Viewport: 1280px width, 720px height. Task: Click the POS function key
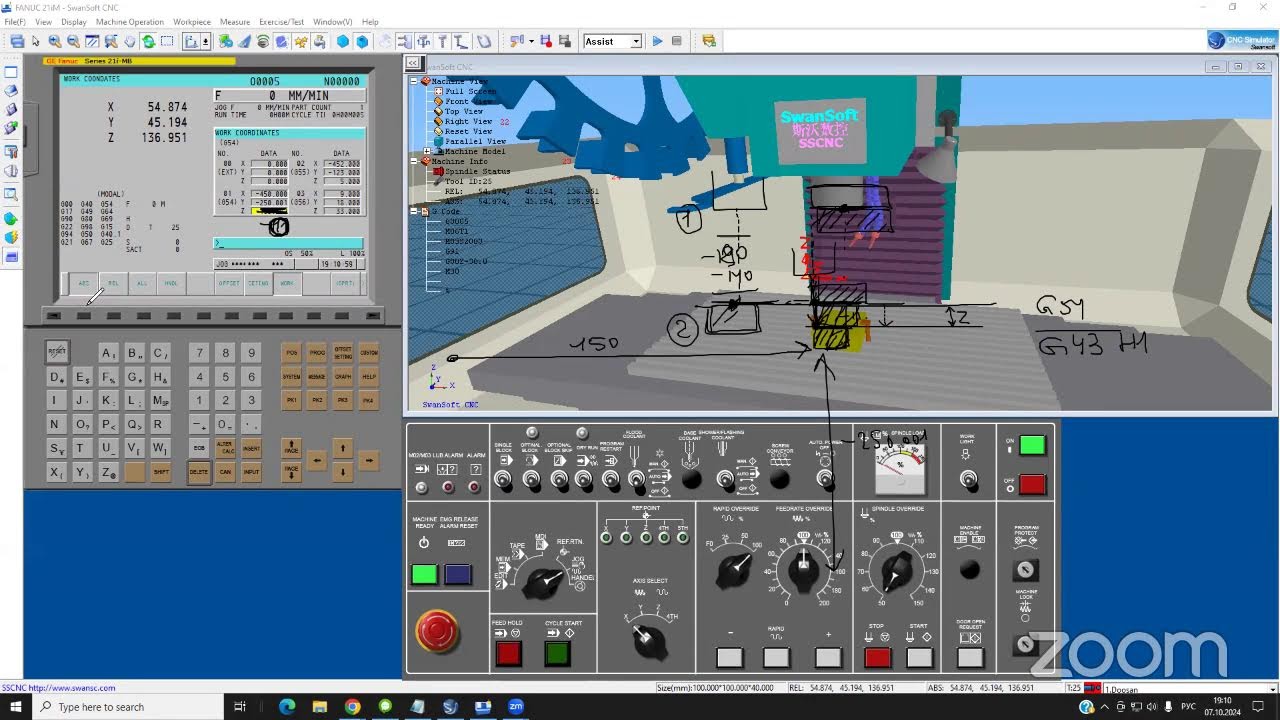[291, 353]
